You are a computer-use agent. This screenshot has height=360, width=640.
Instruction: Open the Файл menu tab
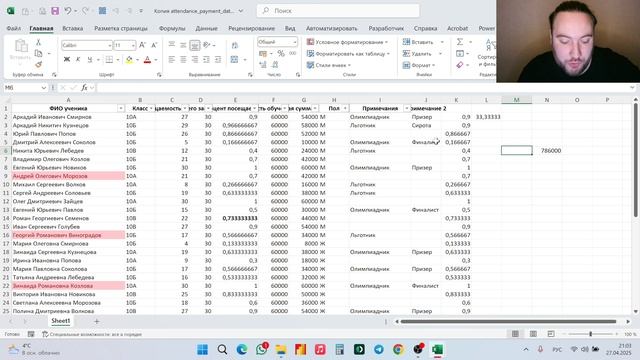click(13, 29)
